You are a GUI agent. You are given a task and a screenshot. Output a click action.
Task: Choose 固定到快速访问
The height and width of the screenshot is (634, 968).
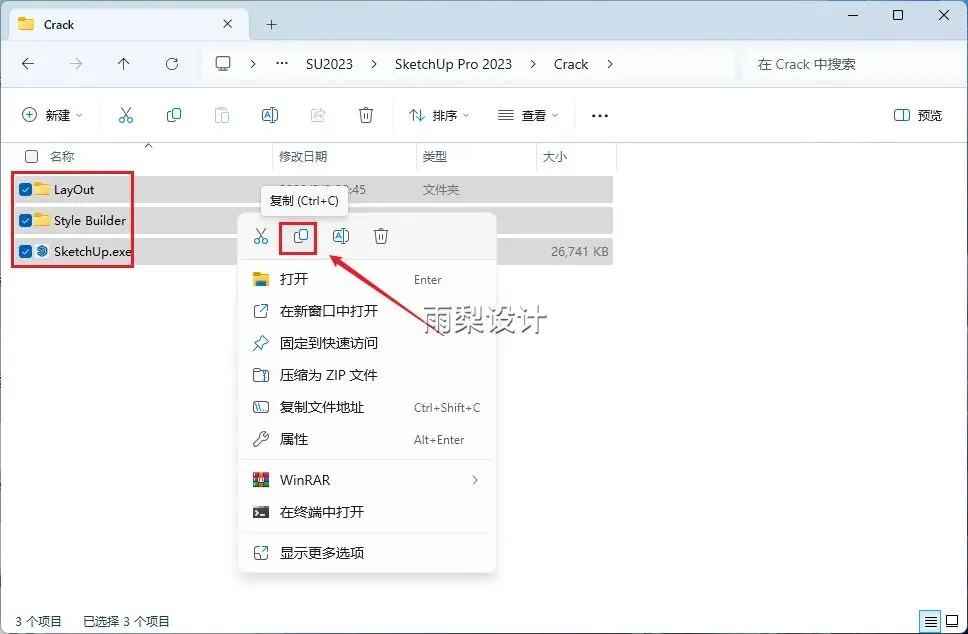click(367, 343)
